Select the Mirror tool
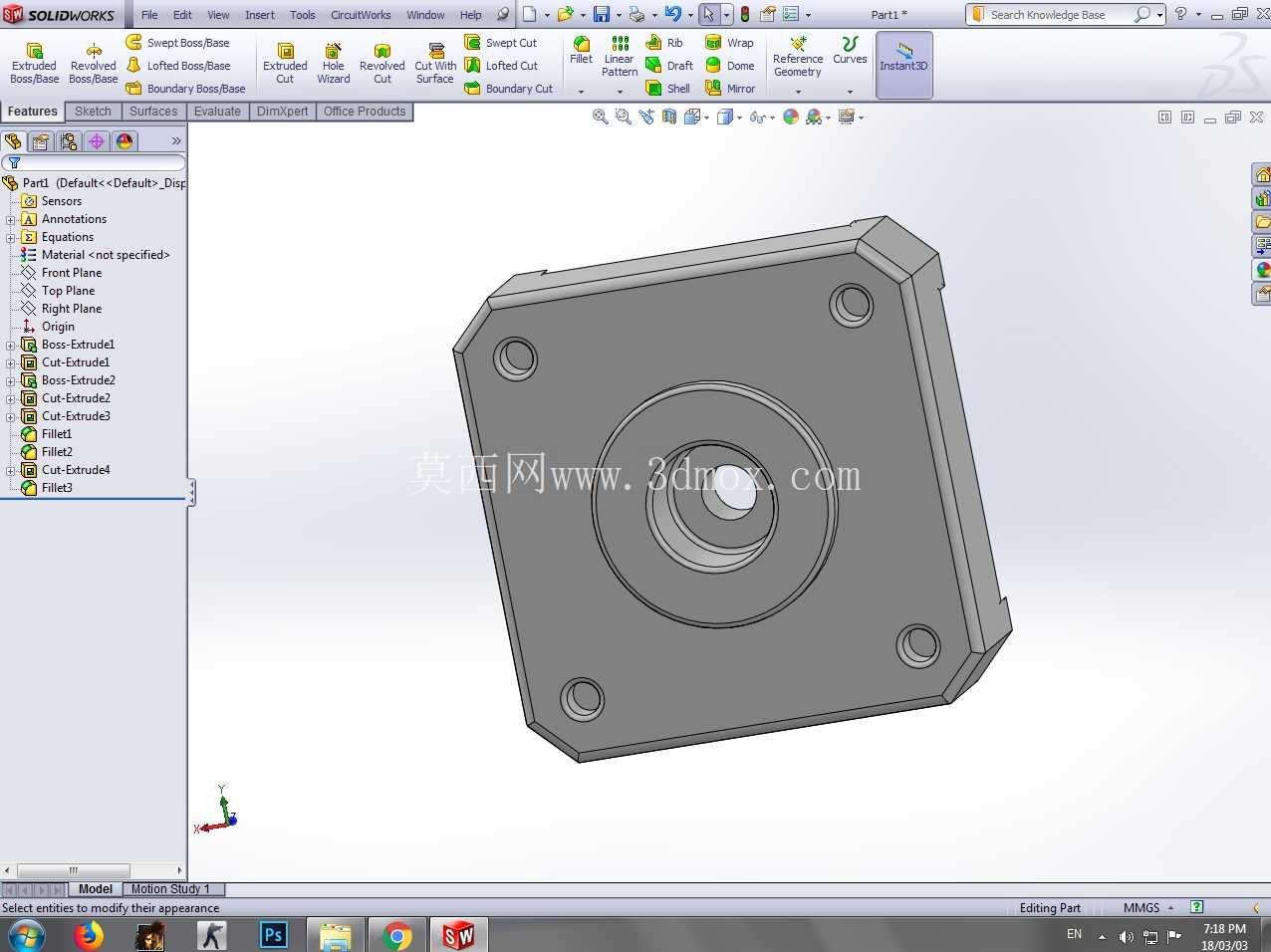Screen dimensions: 1271x952 click(x=730, y=89)
